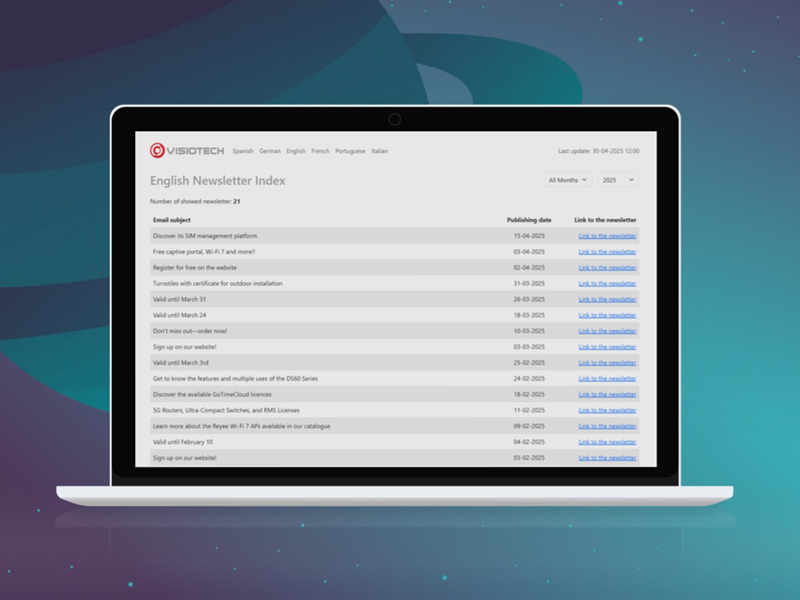Image resolution: width=800 pixels, height=600 pixels.
Task: Switch to the German language tab
Action: (x=270, y=151)
